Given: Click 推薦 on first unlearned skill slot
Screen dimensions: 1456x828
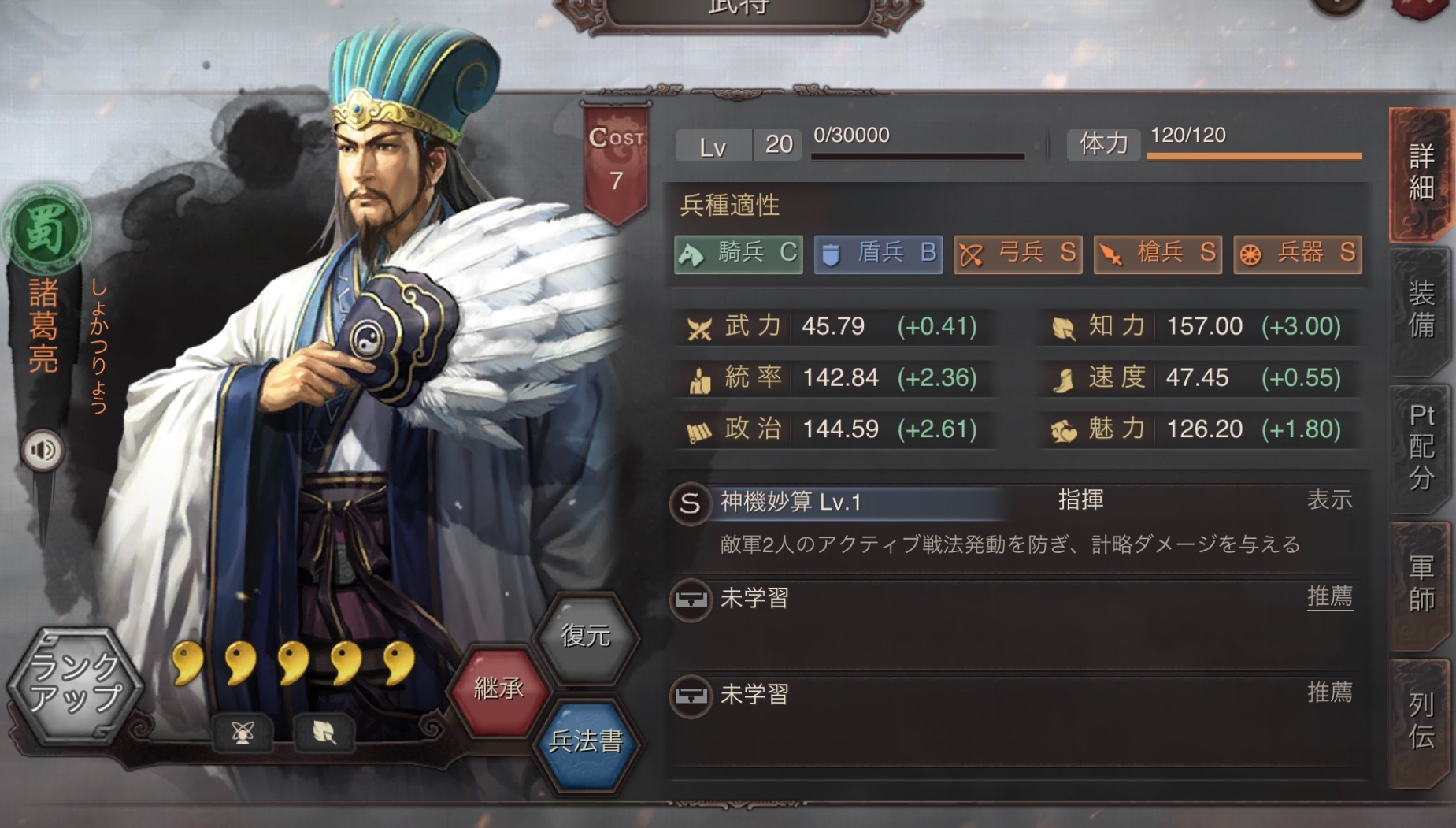Looking at the screenshot, I should 1329,596.
